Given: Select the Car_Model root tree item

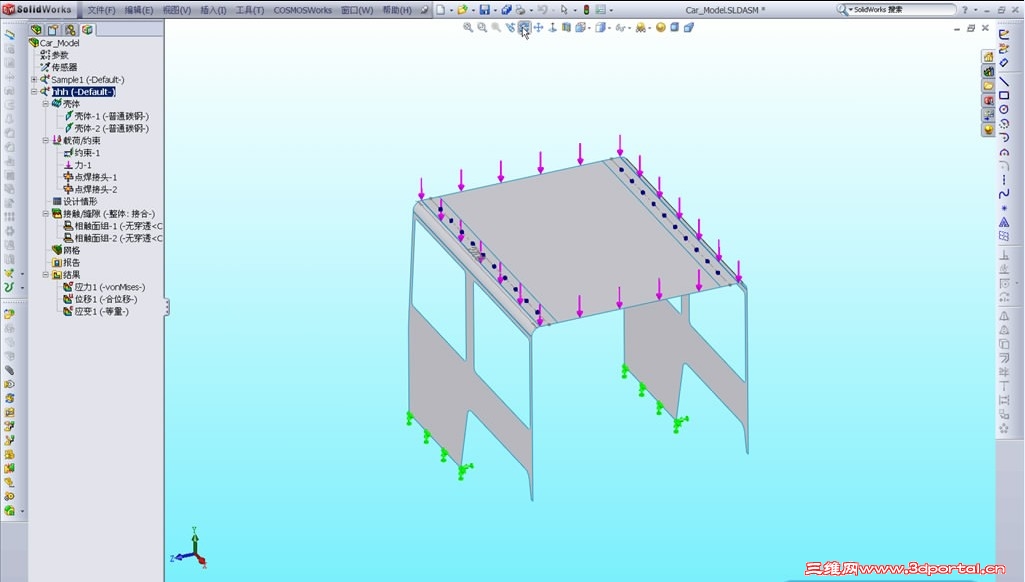Looking at the screenshot, I should click(54, 43).
